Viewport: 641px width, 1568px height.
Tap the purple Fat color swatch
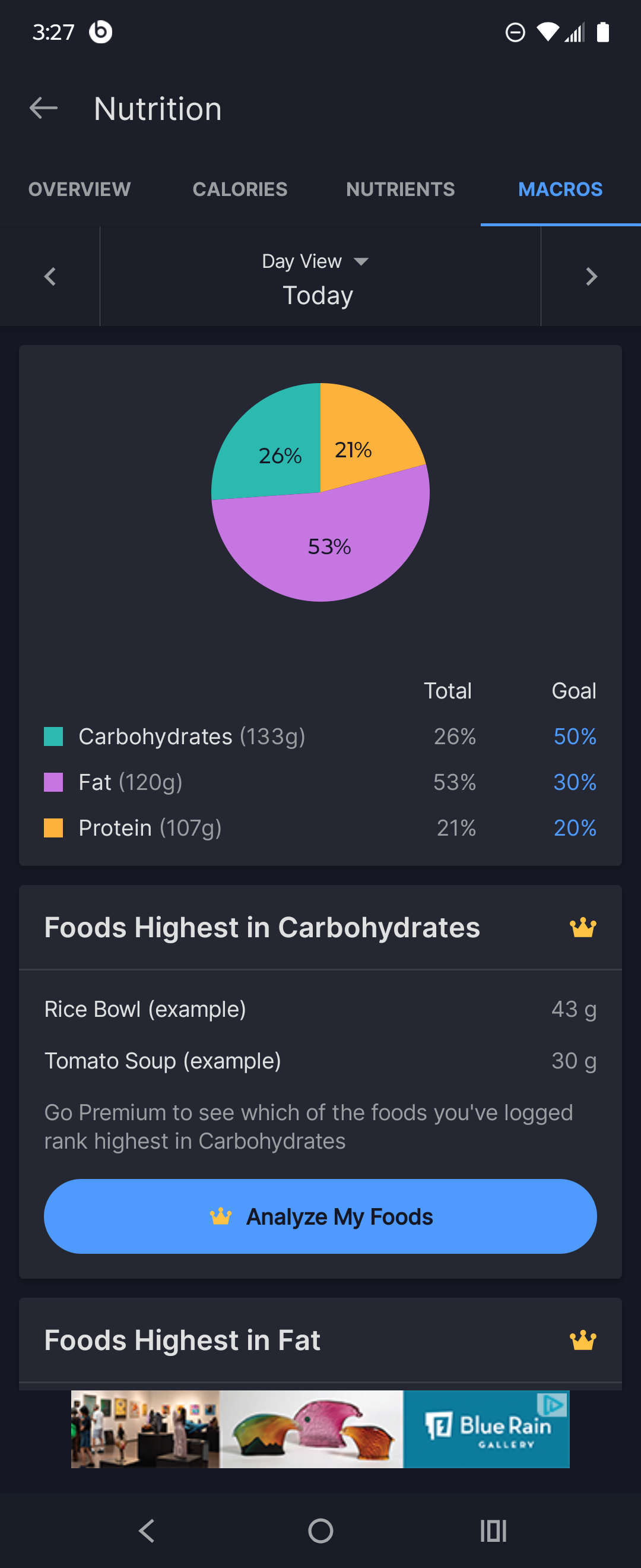point(53,782)
